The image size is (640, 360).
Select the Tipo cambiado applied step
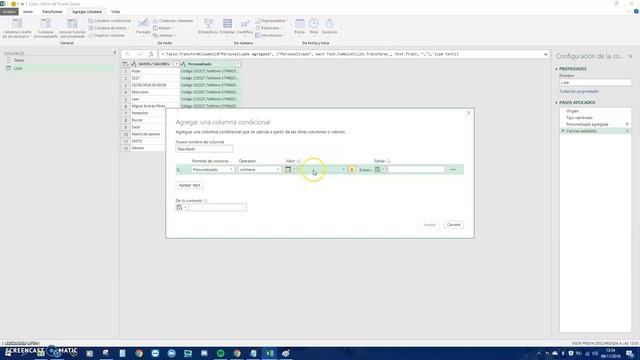coord(579,118)
